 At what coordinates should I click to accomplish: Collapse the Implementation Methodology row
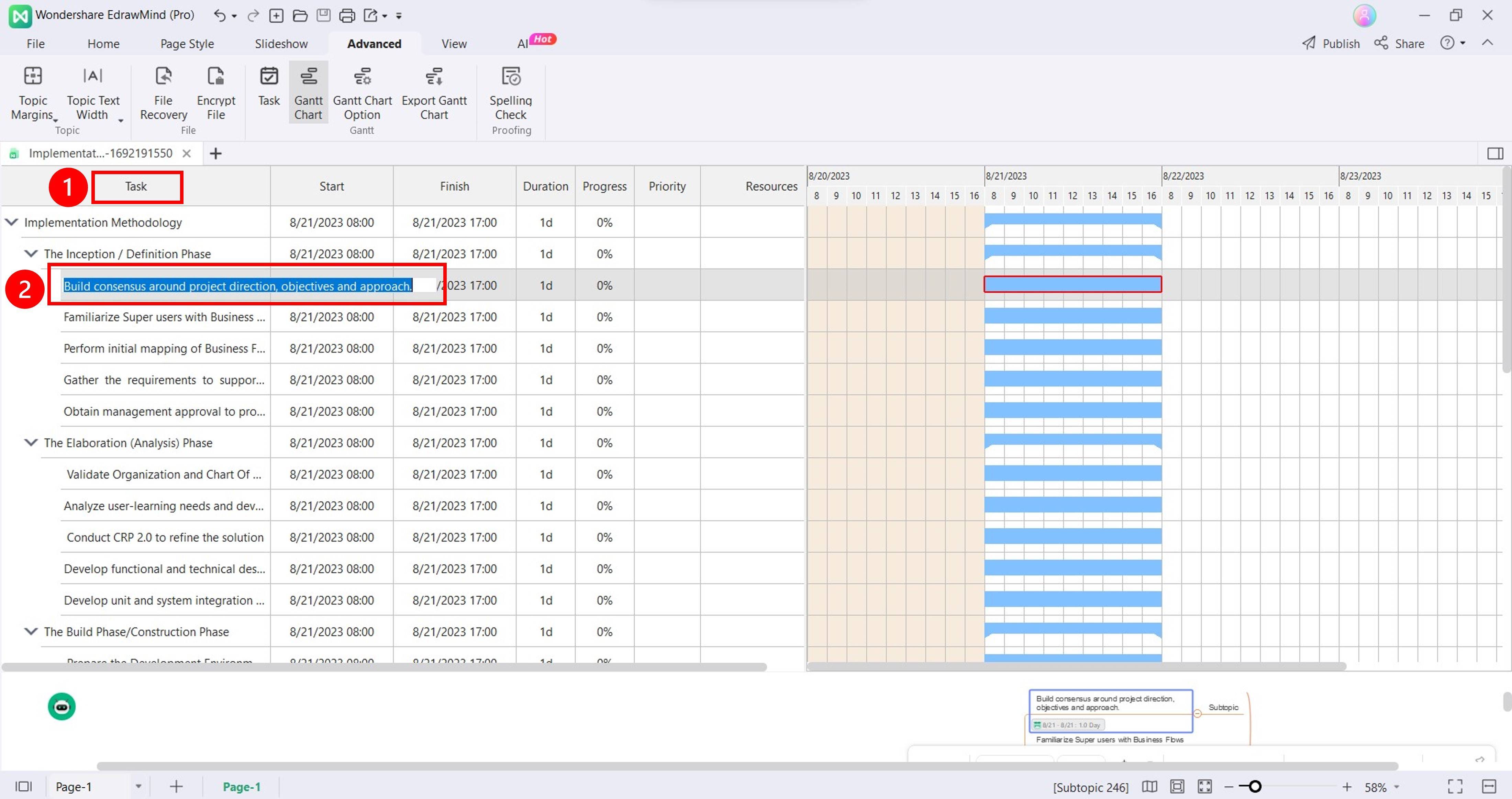coord(11,222)
